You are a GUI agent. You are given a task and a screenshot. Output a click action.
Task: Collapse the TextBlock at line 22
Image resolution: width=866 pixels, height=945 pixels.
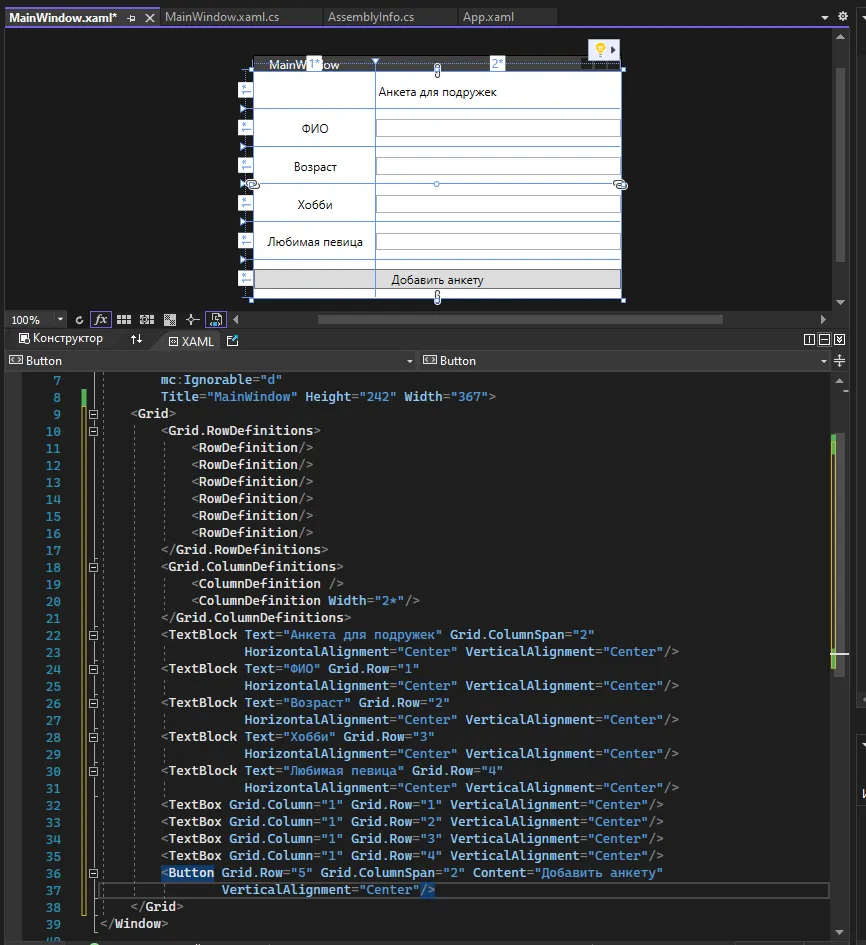93,635
